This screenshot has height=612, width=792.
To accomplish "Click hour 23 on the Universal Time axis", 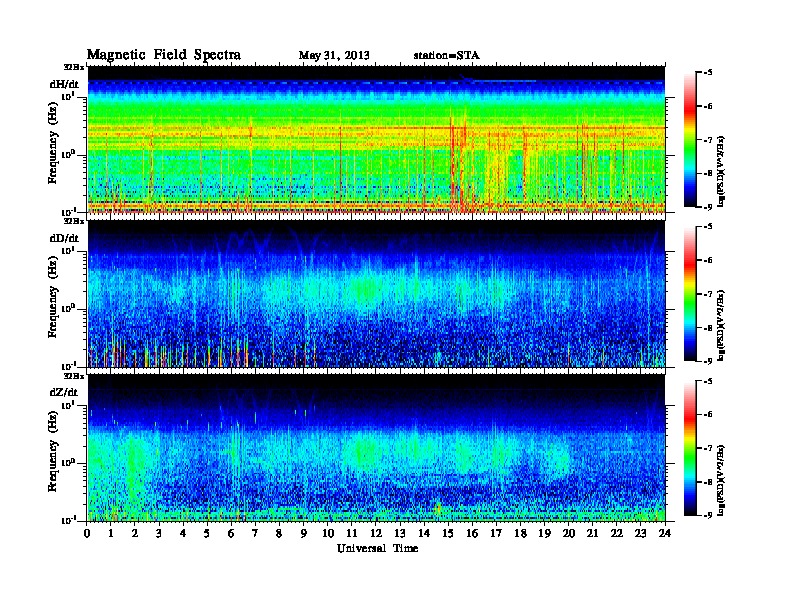I will click(x=640, y=533).
